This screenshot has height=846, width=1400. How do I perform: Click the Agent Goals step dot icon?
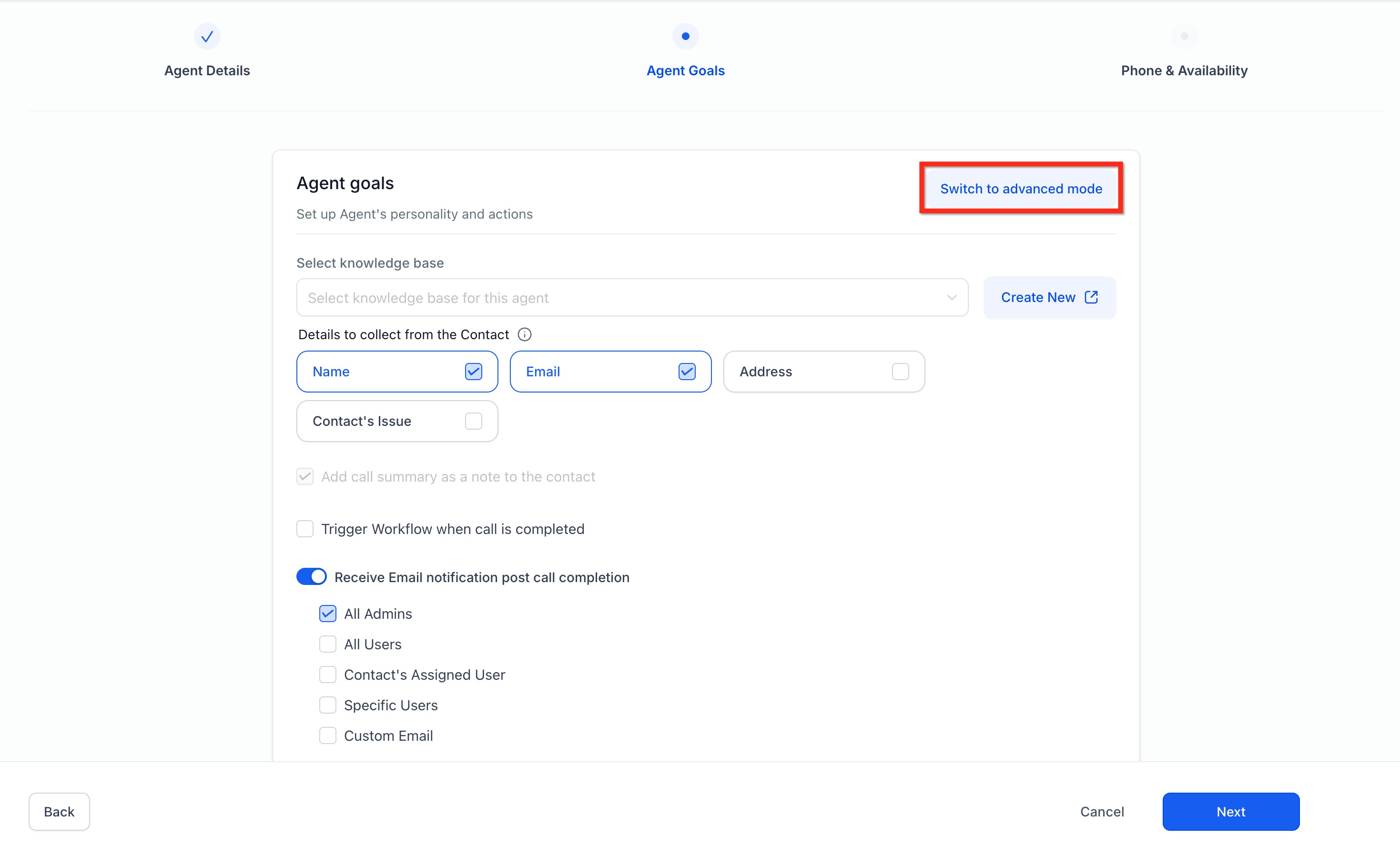[685, 36]
